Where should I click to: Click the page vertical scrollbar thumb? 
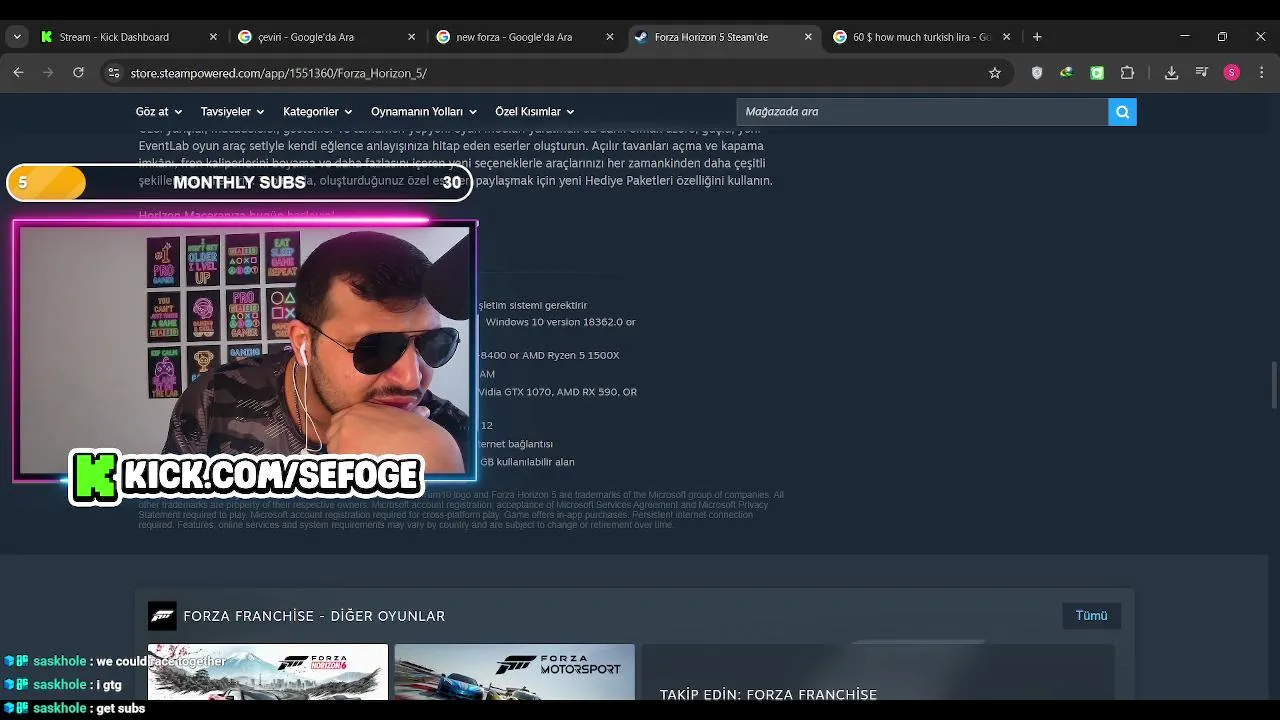(1274, 385)
